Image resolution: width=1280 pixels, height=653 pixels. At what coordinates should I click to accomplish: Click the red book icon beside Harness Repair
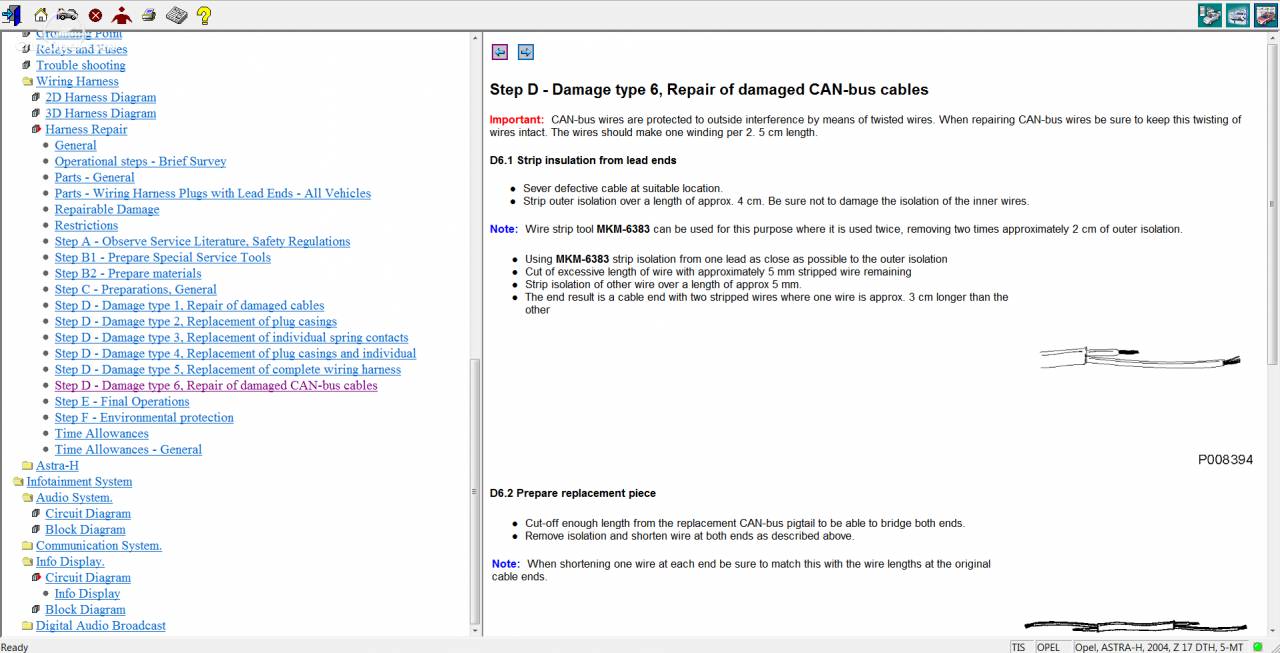pos(36,129)
